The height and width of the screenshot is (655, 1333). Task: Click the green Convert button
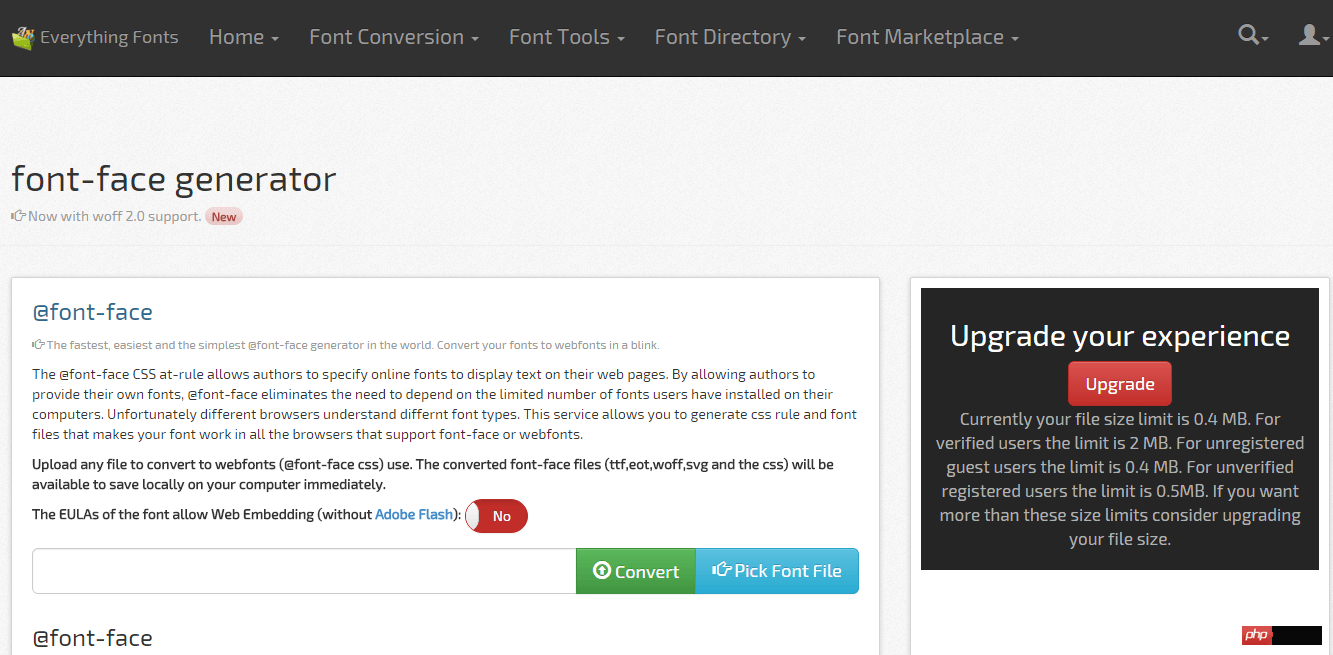tap(636, 571)
